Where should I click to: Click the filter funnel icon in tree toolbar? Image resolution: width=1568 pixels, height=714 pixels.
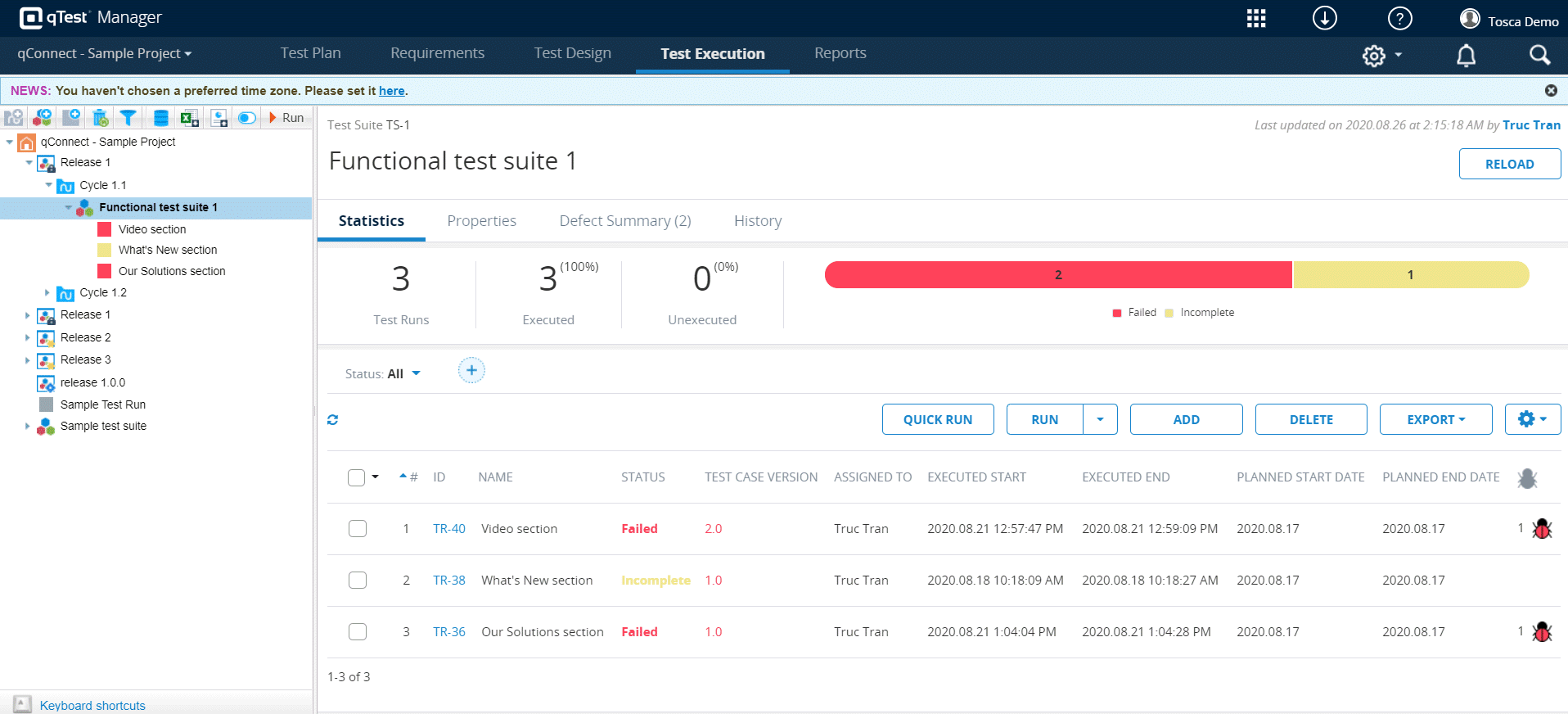[x=128, y=118]
